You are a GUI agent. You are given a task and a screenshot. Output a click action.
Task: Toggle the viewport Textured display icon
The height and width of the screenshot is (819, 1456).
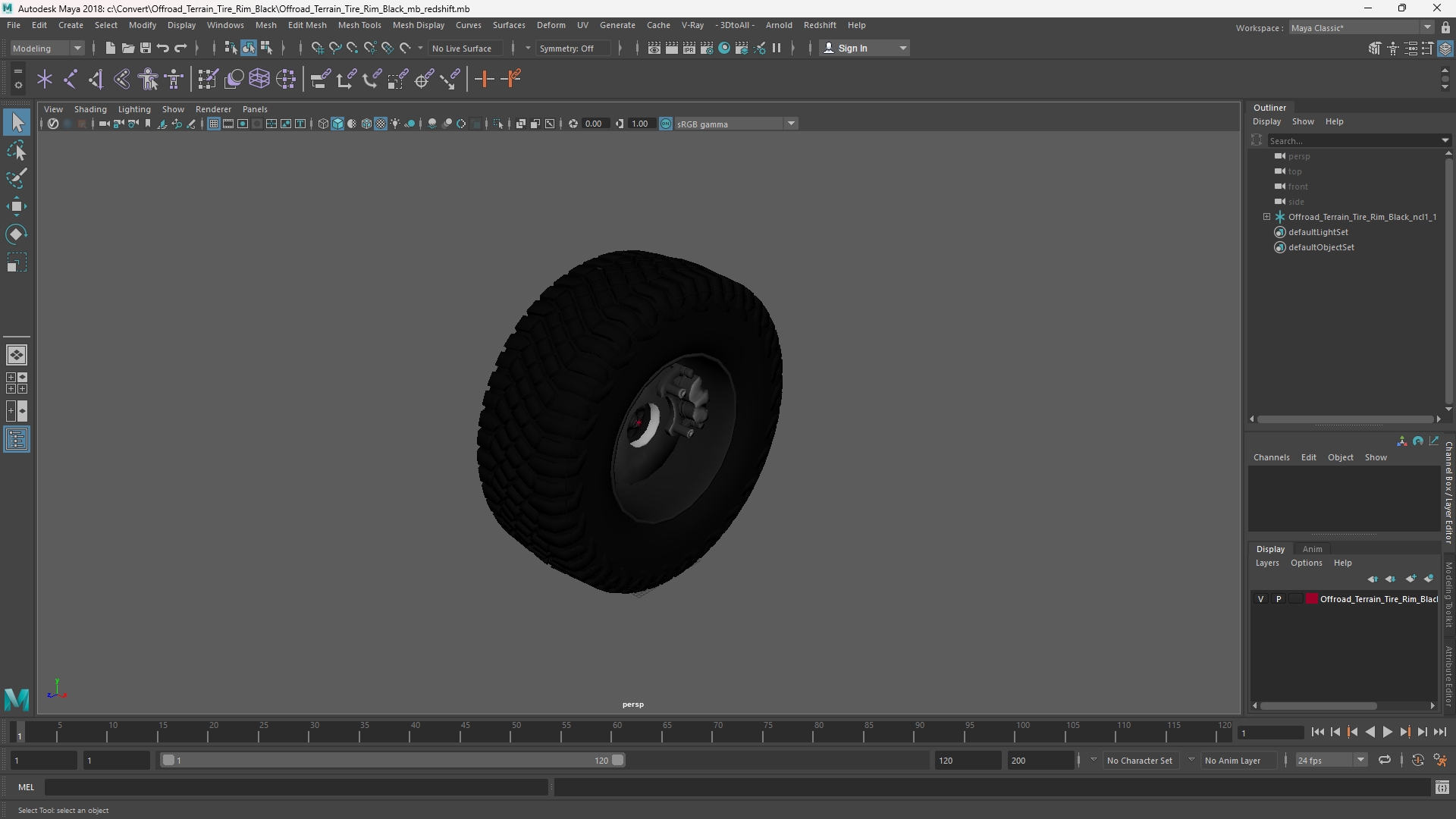pyautogui.click(x=381, y=124)
